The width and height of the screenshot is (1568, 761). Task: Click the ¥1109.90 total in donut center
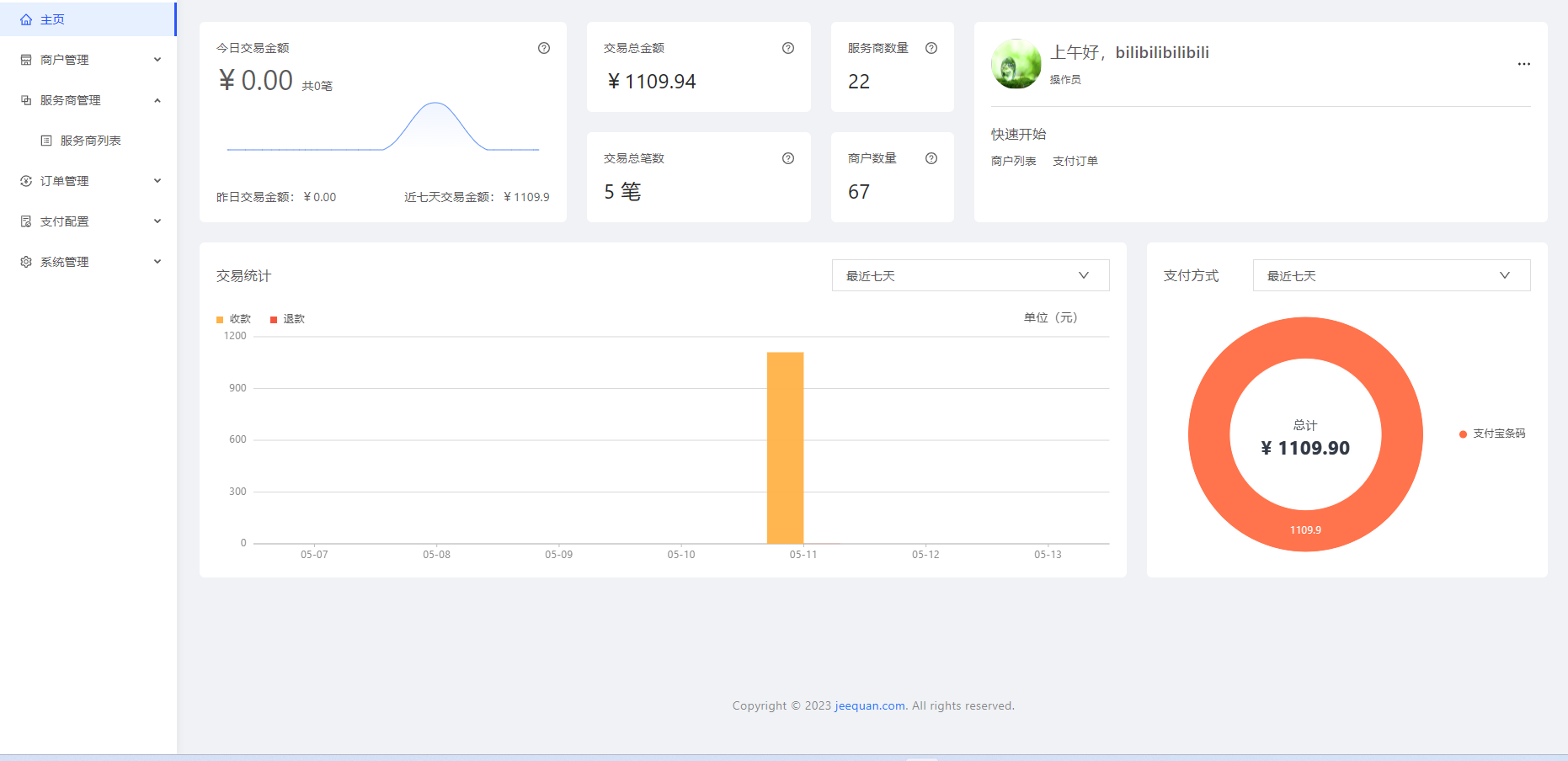pyautogui.click(x=1305, y=448)
